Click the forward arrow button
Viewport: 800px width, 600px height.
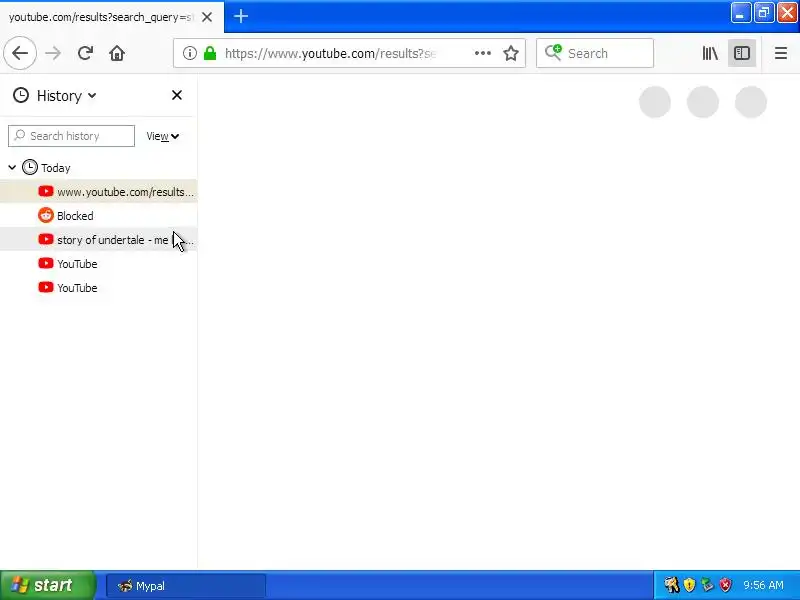53,53
